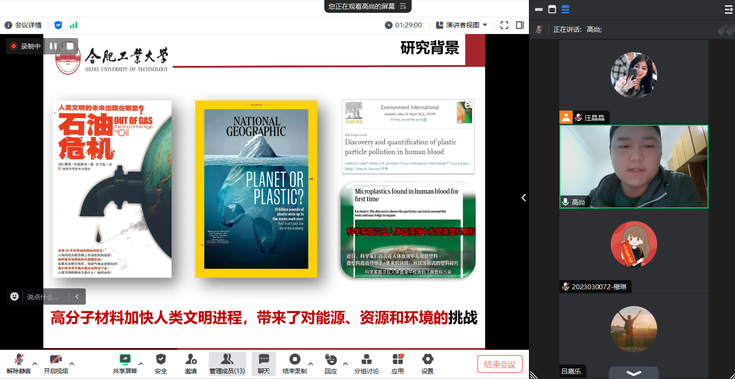
Task: Pause the recording from 录制中 indicator
Action: (53, 46)
